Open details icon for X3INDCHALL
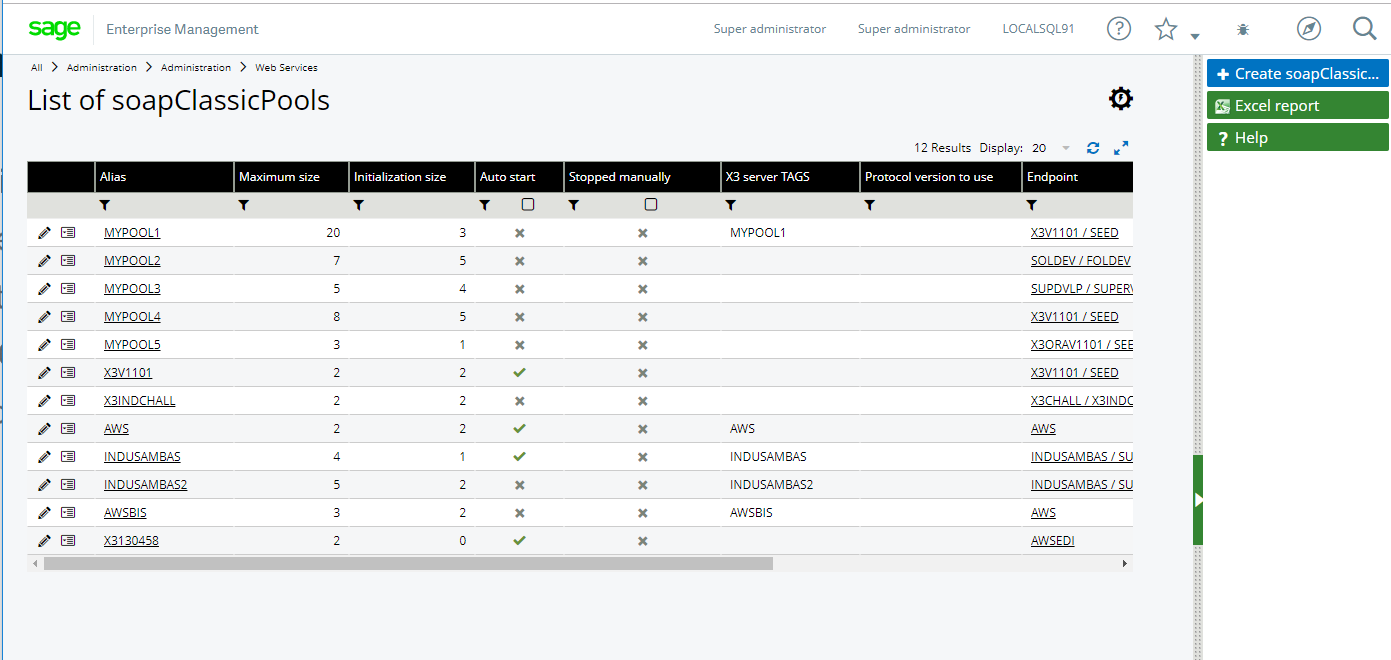This screenshot has height=660, width=1391. (x=68, y=400)
